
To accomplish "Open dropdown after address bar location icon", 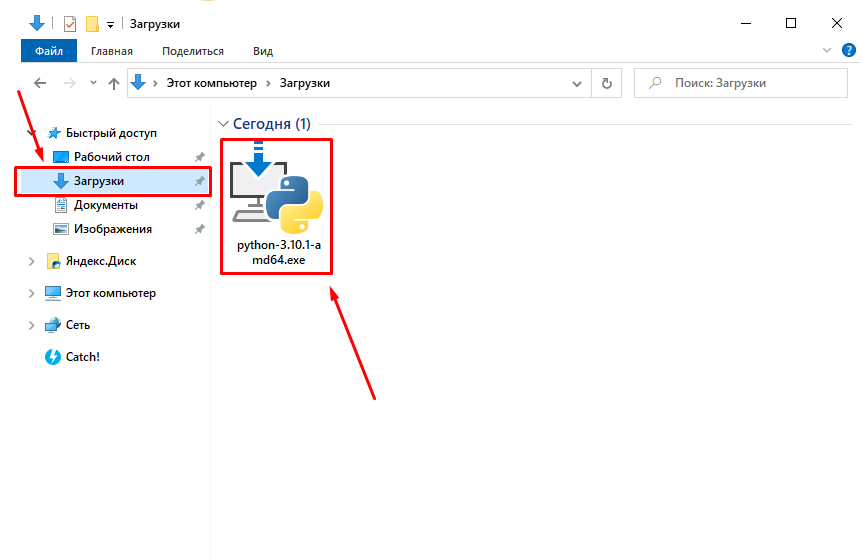I will point(155,84).
